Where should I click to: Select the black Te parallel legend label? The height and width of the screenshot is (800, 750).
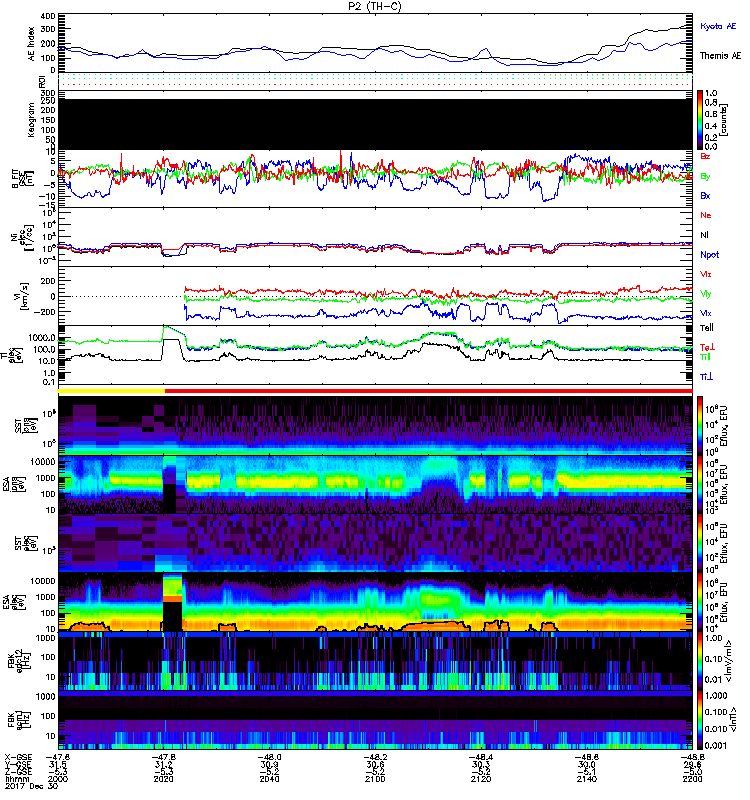pyautogui.click(x=707, y=328)
